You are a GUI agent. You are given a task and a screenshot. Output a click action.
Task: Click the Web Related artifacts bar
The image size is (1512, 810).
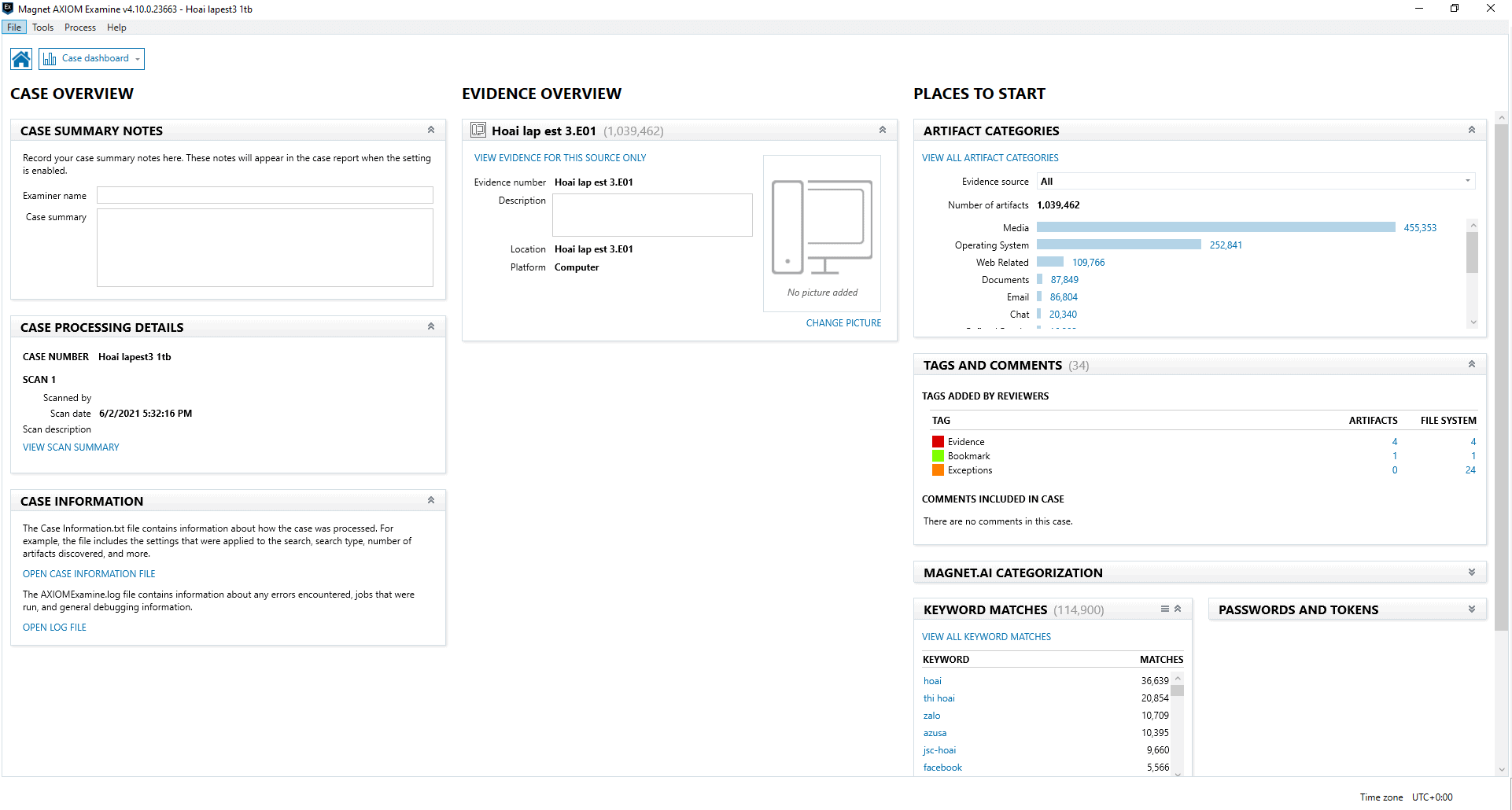pyautogui.click(x=1050, y=262)
